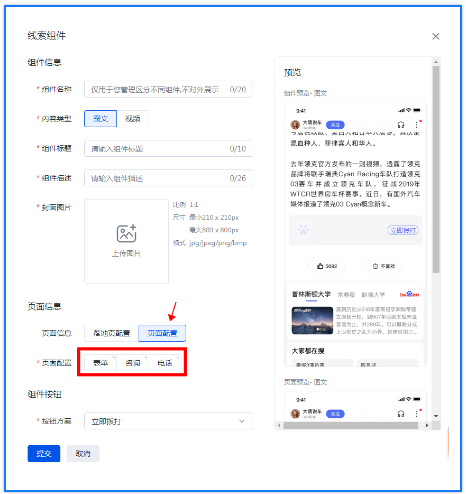
Task: Click the headphone icon in second preview
Action: click(401, 414)
